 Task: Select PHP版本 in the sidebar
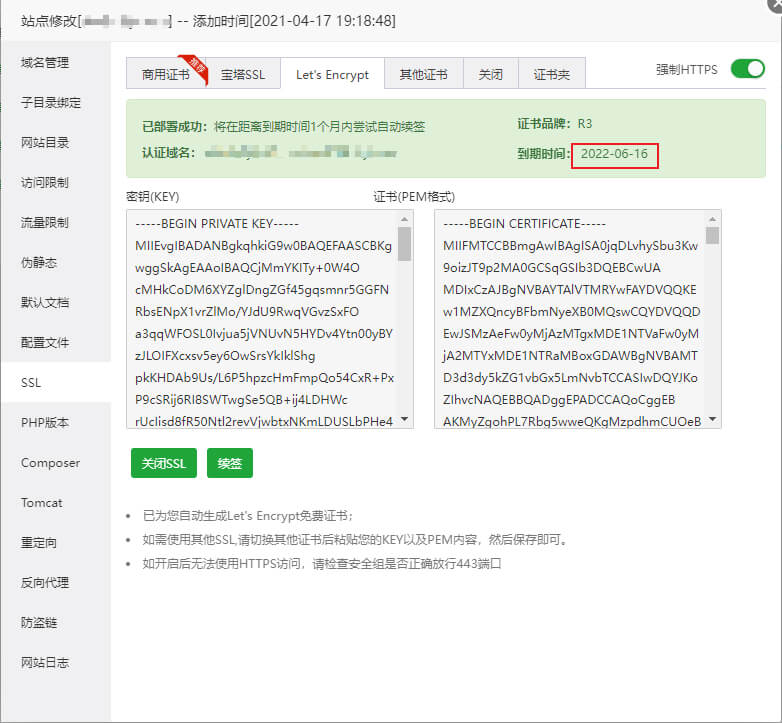point(45,423)
